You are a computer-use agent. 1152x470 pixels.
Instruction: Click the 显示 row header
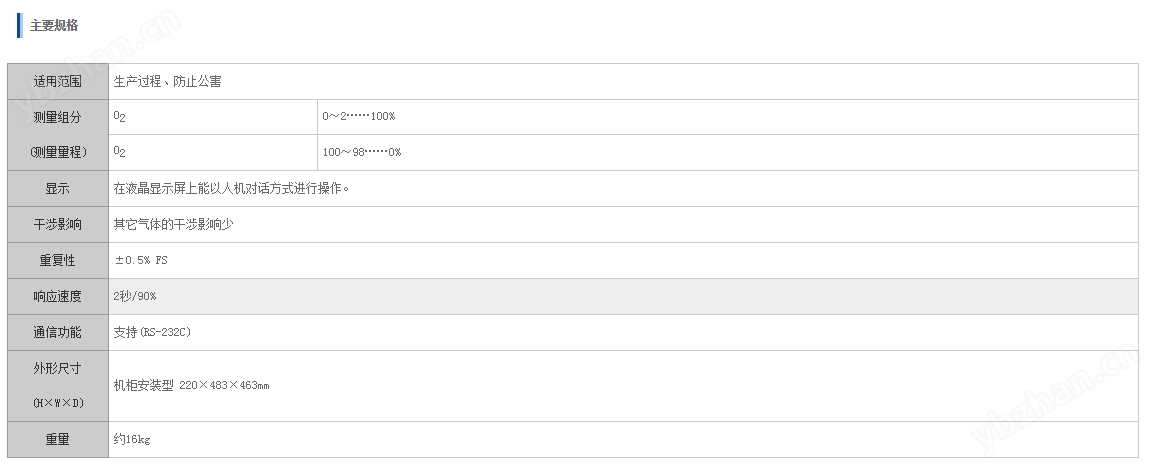pos(58,189)
